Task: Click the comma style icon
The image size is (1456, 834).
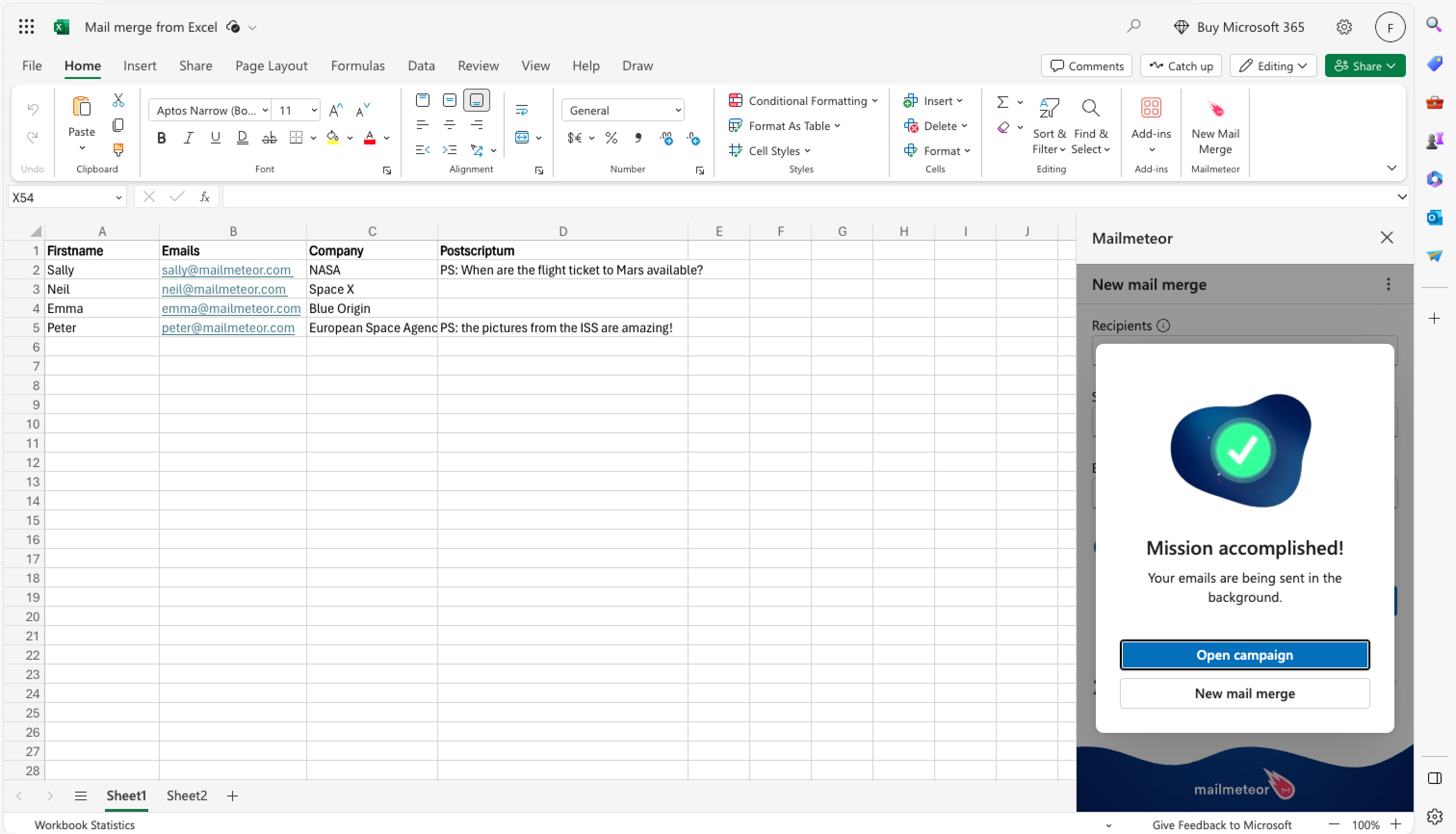Action: click(638, 137)
